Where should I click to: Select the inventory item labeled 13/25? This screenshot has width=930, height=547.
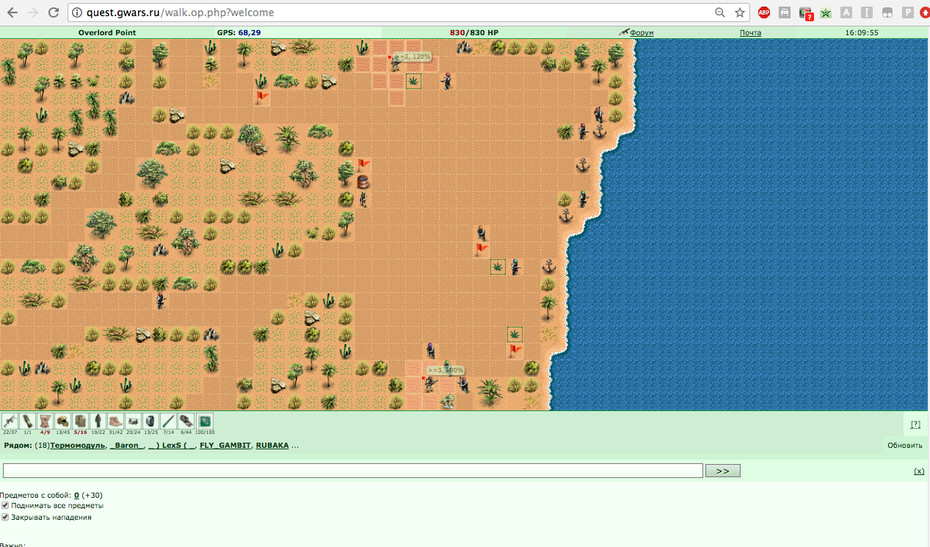pos(151,421)
